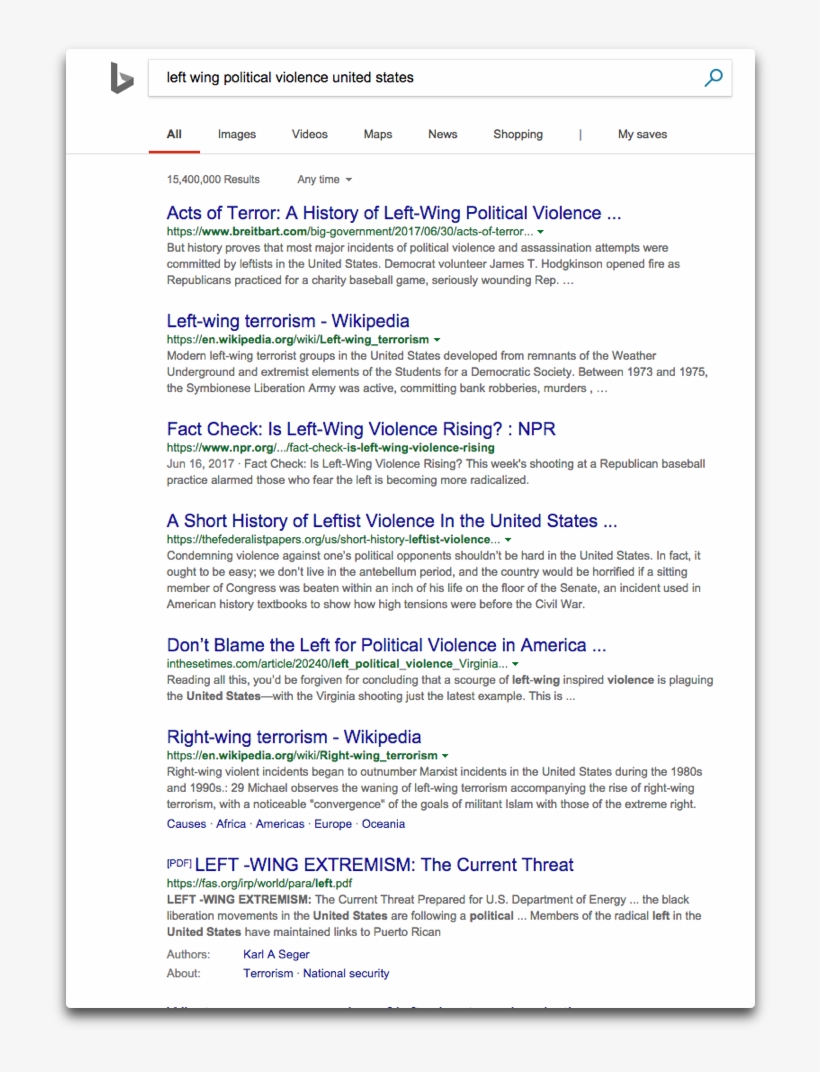Open Right-wing terrorism Wikipedia result
This screenshot has width=820, height=1072.
pos(294,736)
